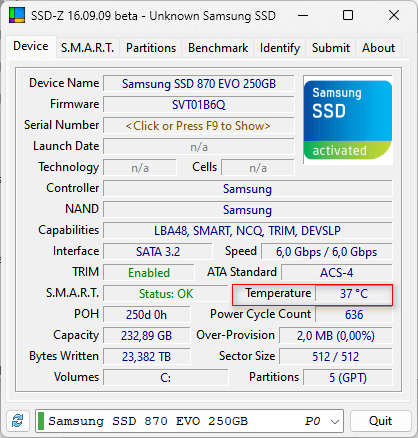The width and height of the screenshot is (418, 438).
Task: Click the Capabilities value LBA48, SMART, NCQ
Action: pyautogui.click(x=248, y=231)
